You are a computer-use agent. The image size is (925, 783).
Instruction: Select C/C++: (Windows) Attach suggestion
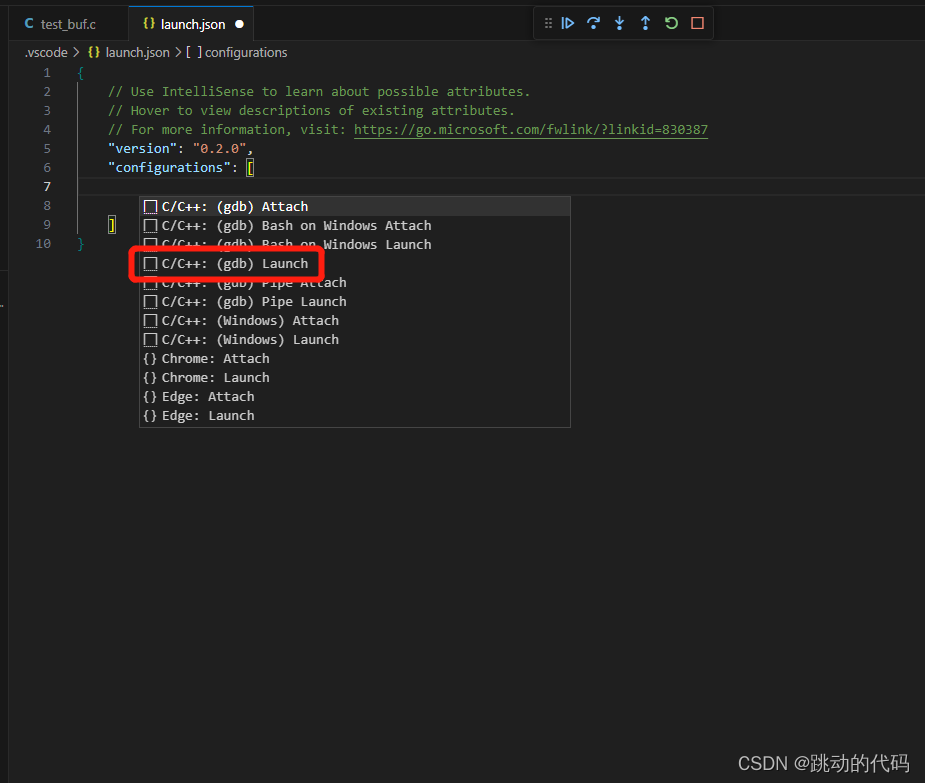coord(355,320)
